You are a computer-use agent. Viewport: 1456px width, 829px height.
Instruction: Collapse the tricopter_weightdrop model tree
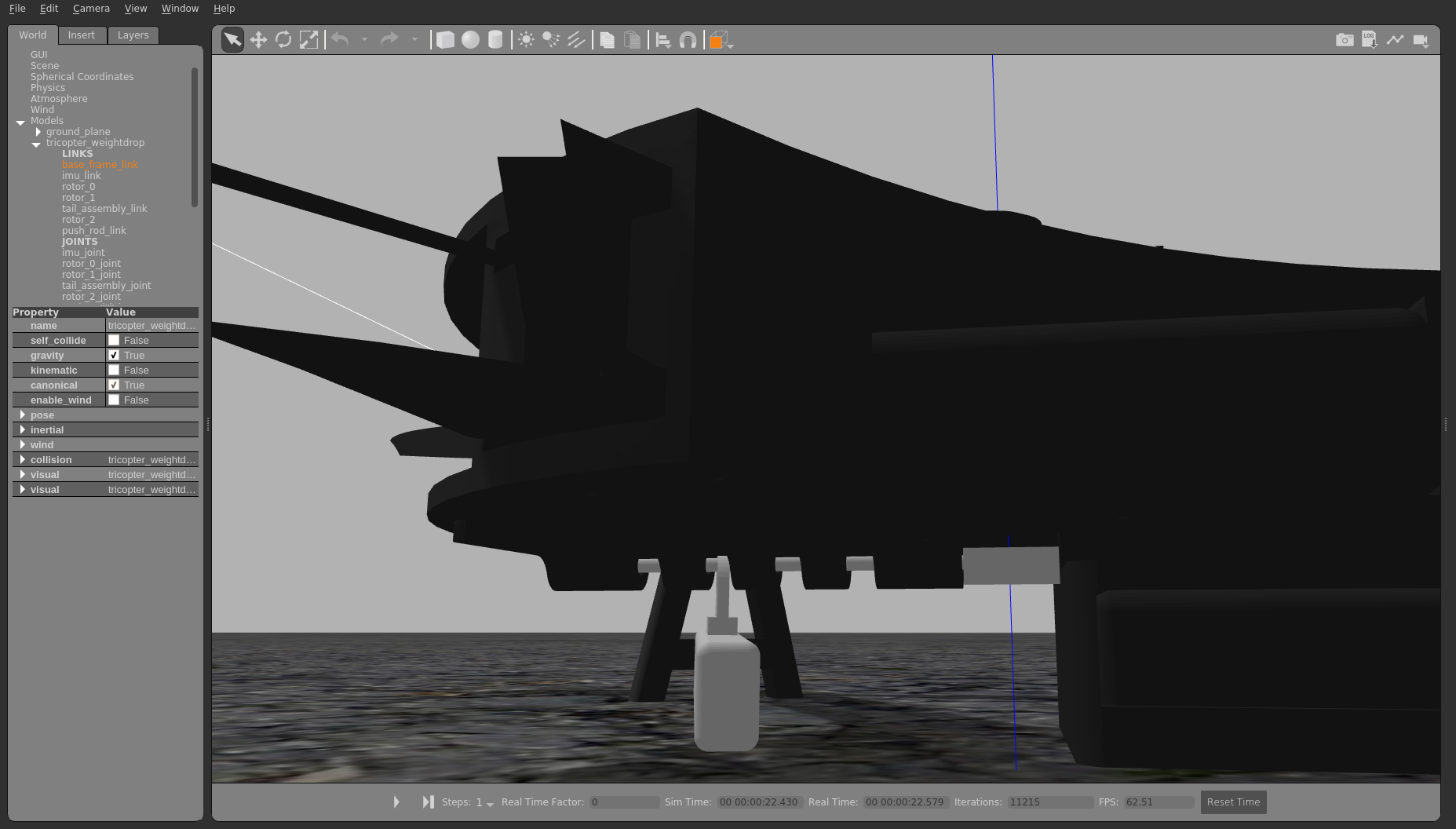(x=36, y=144)
